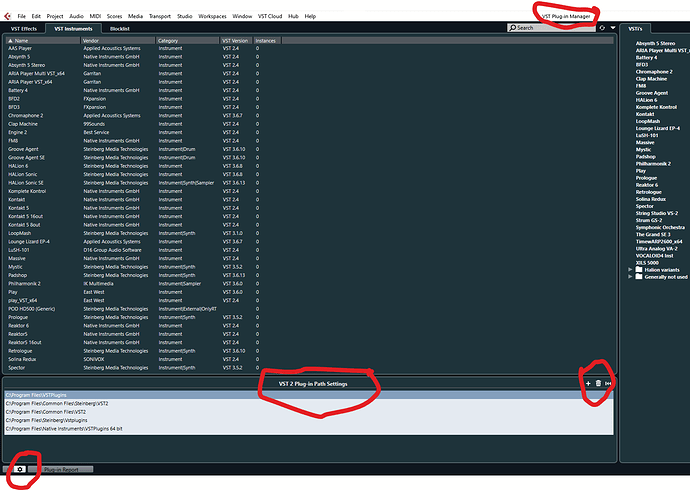Click the Generally not used folder icon

tap(639, 277)
